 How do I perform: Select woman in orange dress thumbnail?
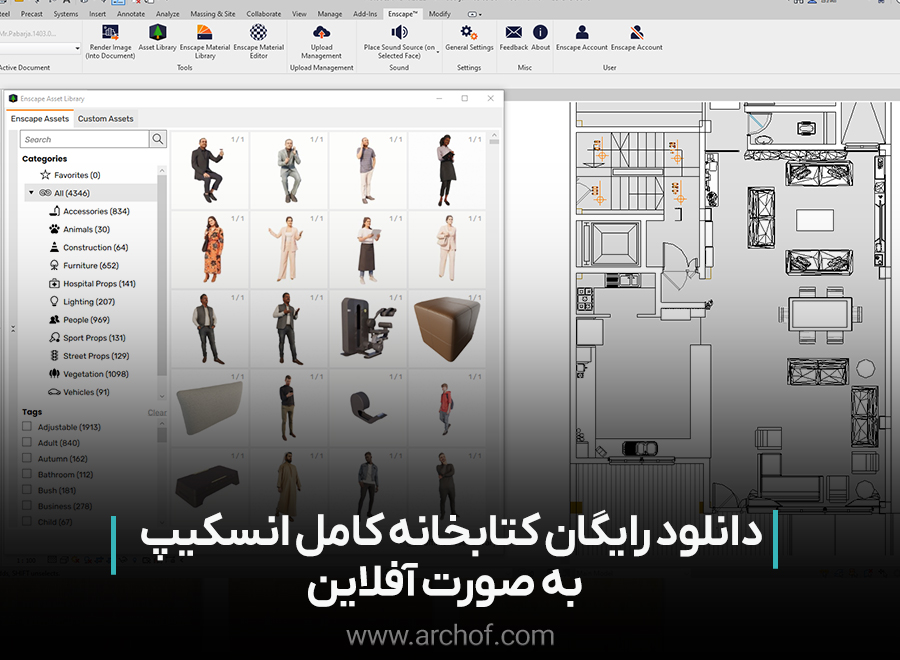209,249
